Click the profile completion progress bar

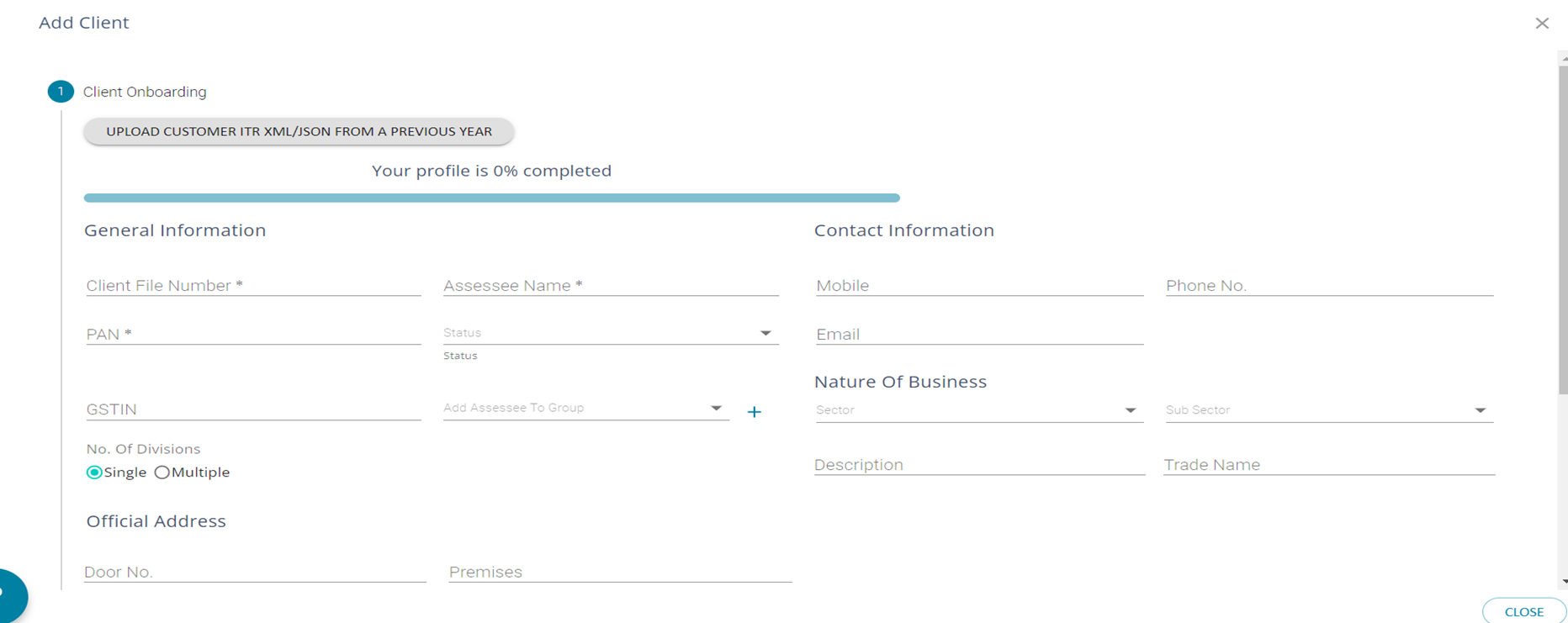(x=491, y=198)
